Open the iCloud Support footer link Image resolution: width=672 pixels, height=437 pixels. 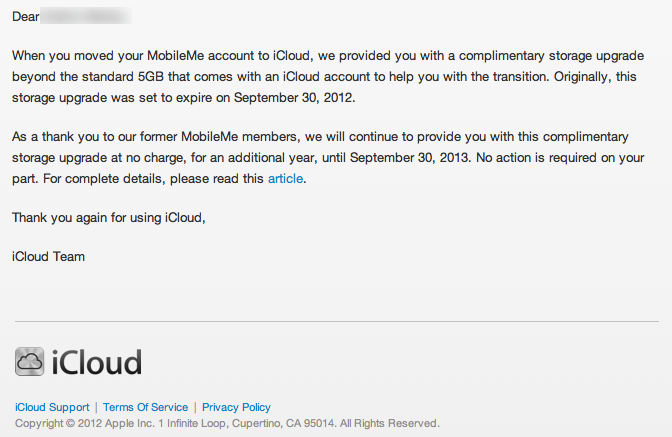tap(52, 407)
